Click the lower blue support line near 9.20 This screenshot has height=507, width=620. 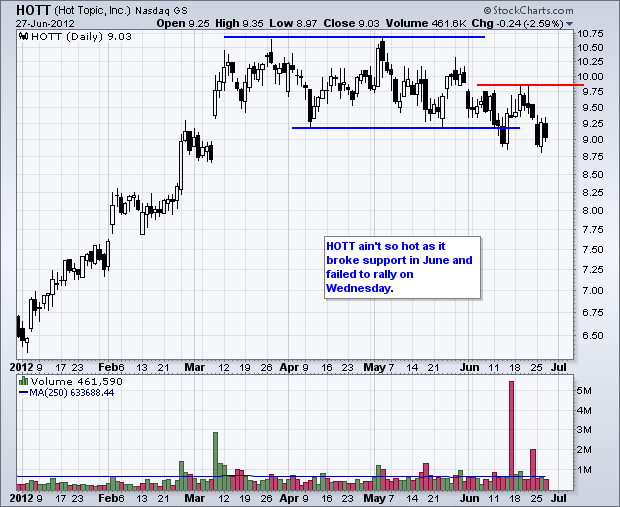point(406,128)
